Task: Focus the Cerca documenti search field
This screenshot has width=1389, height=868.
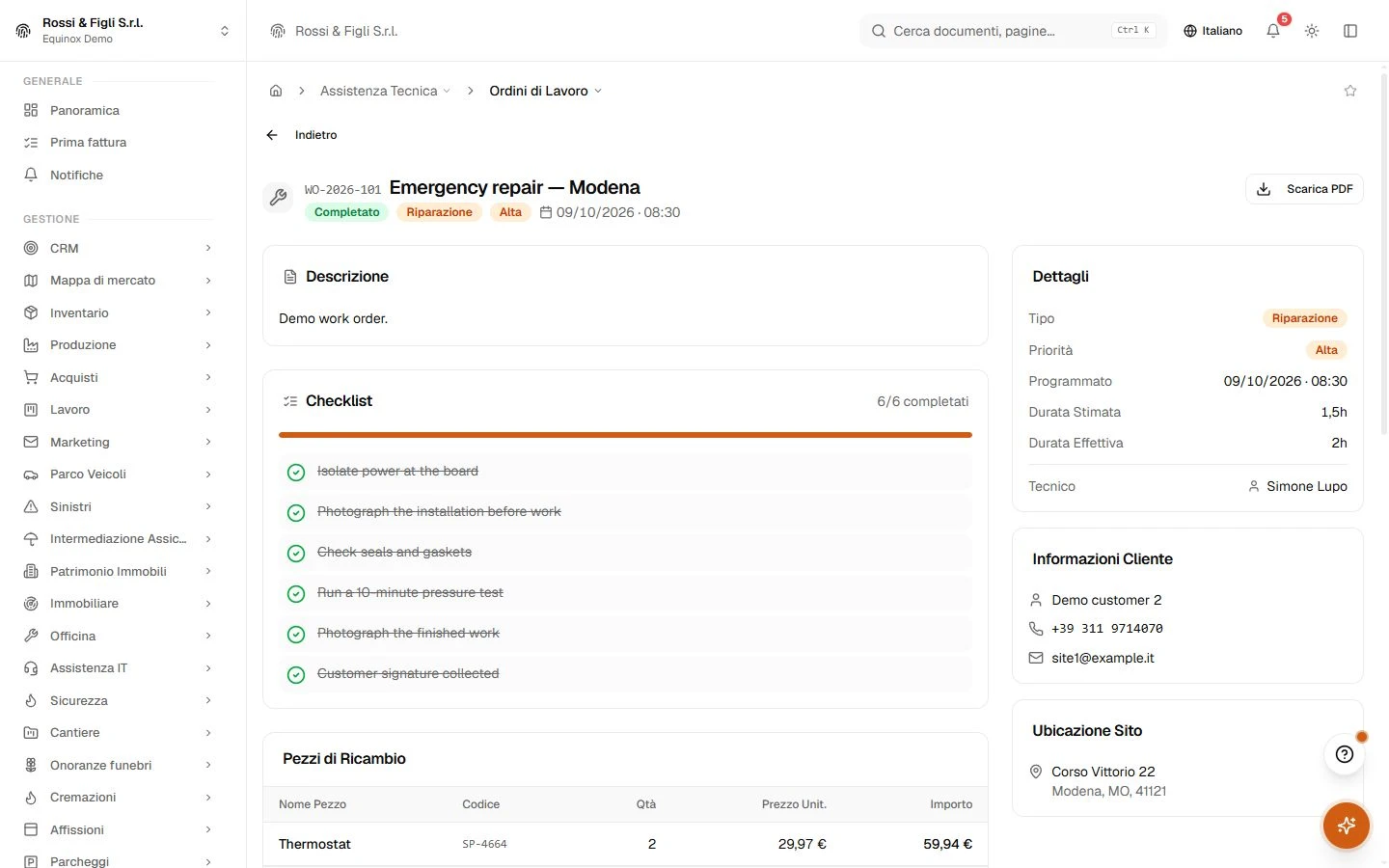Action: tap(1013, 31)
